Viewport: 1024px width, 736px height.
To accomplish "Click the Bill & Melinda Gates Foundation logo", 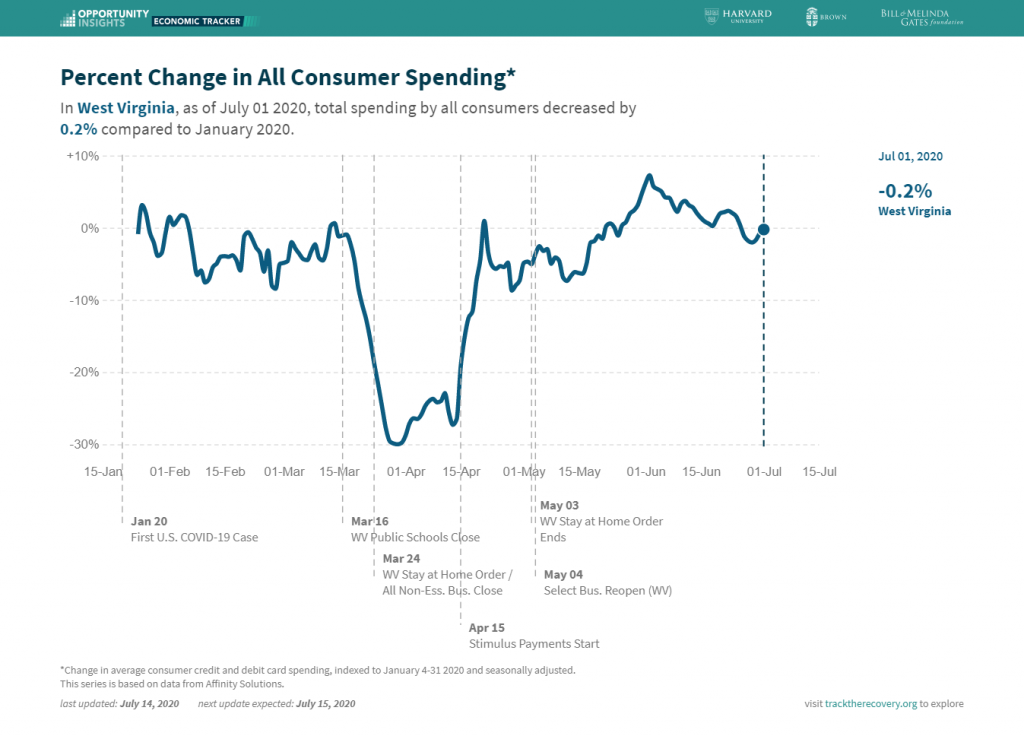I will pos(921,18).
